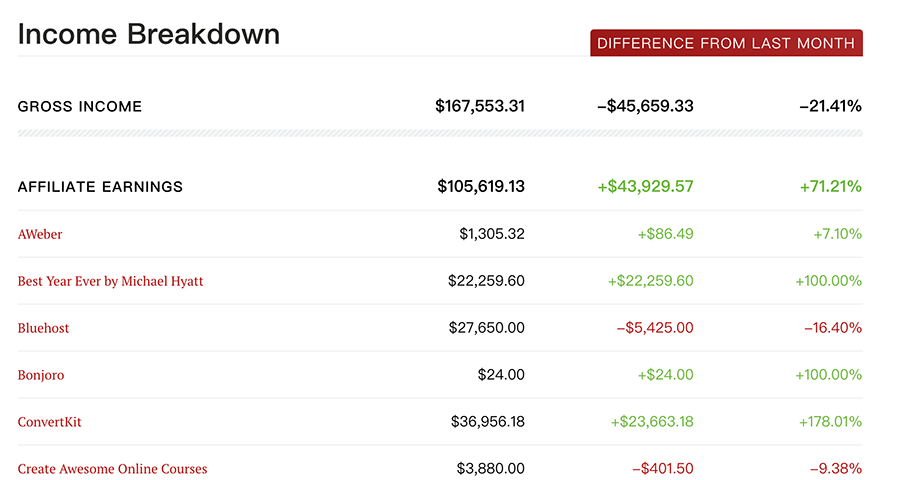Click the affiliate earnings total $105,619.13
Image resolution: width=900 pixels, height=480 pixels.
pyautogui.click(x=481, y=187)
